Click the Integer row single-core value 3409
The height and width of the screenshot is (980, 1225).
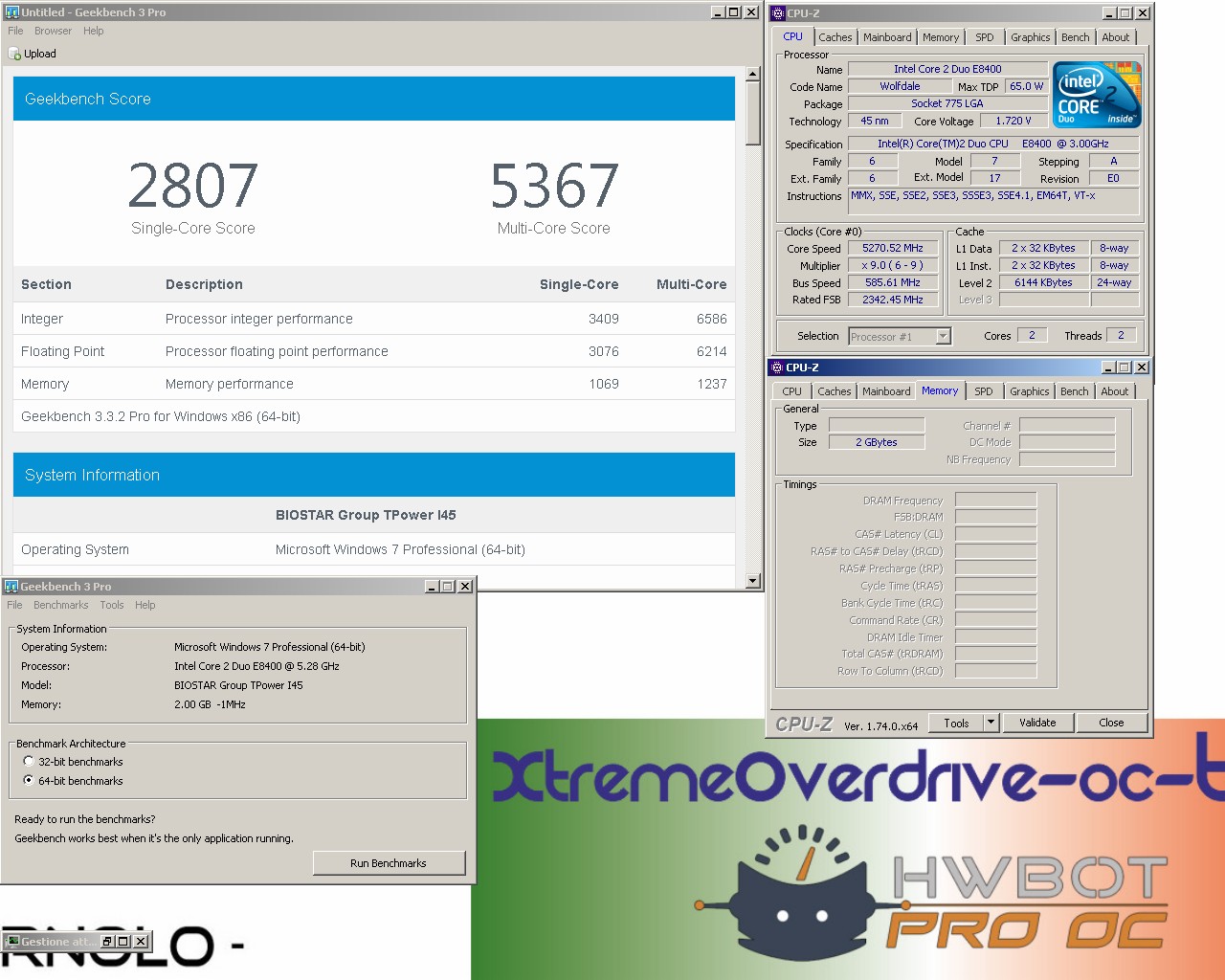604,319
